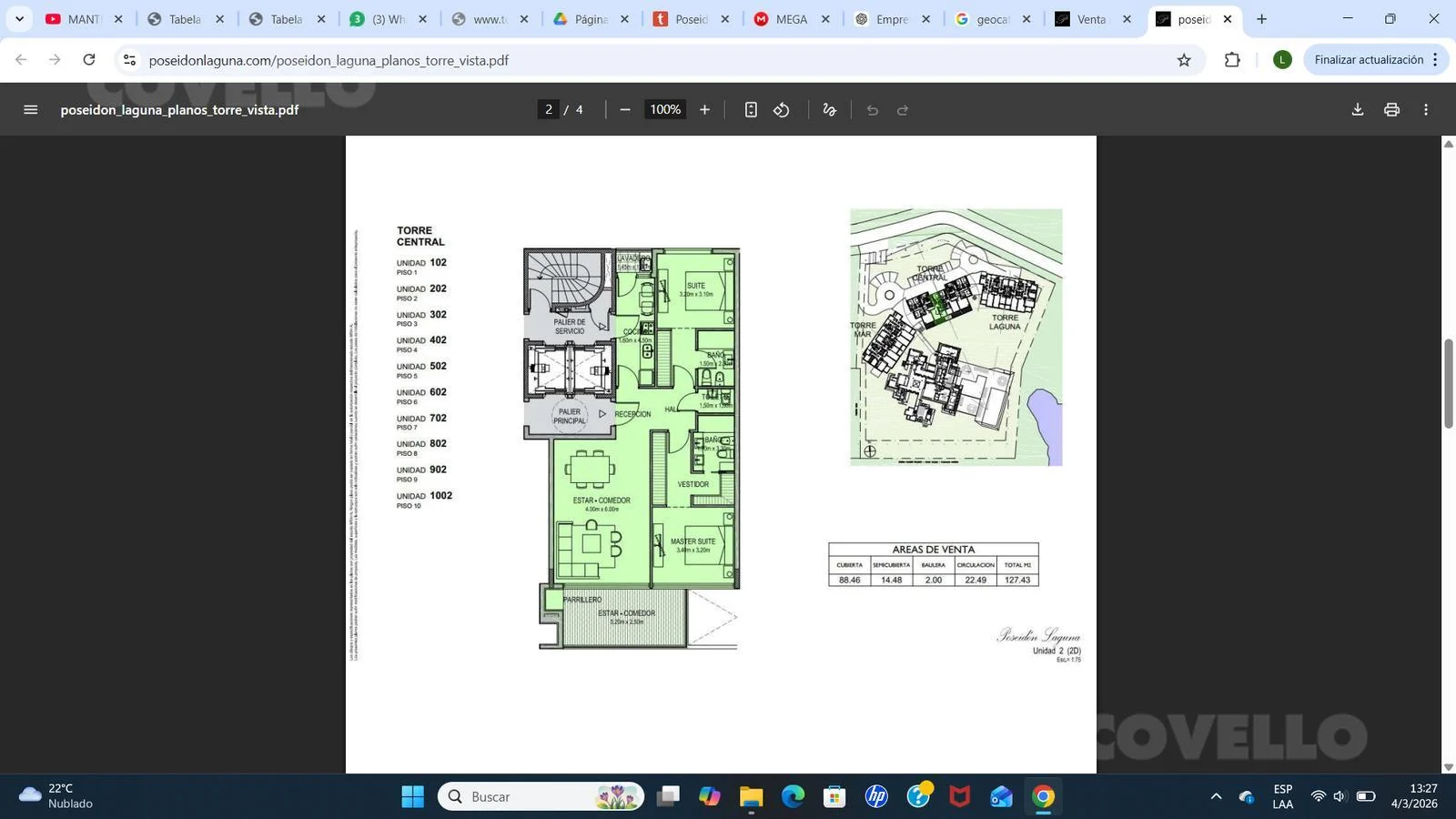Screen dimensions: 1456x819
Task: Show hidden system tray icons
Action: [x=1216, y=796]
